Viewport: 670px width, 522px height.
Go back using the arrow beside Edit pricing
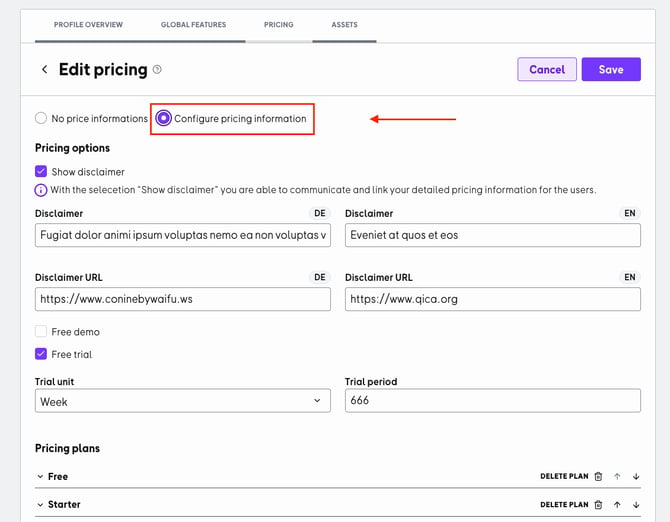click(44, 69)
